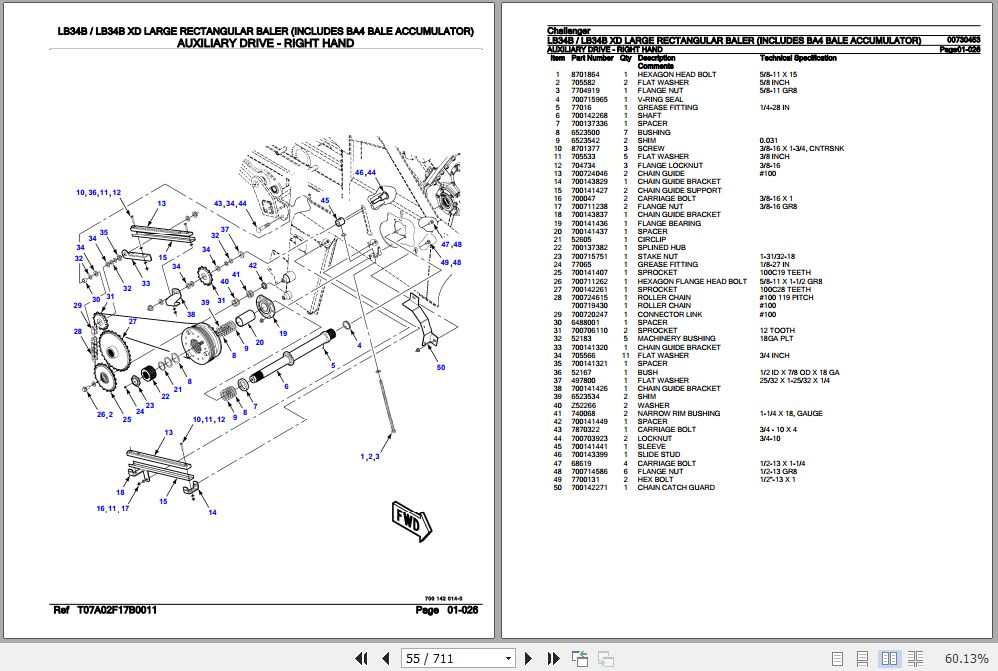Open the page number dropdown

pyautogui.click(x=508, y=658)
